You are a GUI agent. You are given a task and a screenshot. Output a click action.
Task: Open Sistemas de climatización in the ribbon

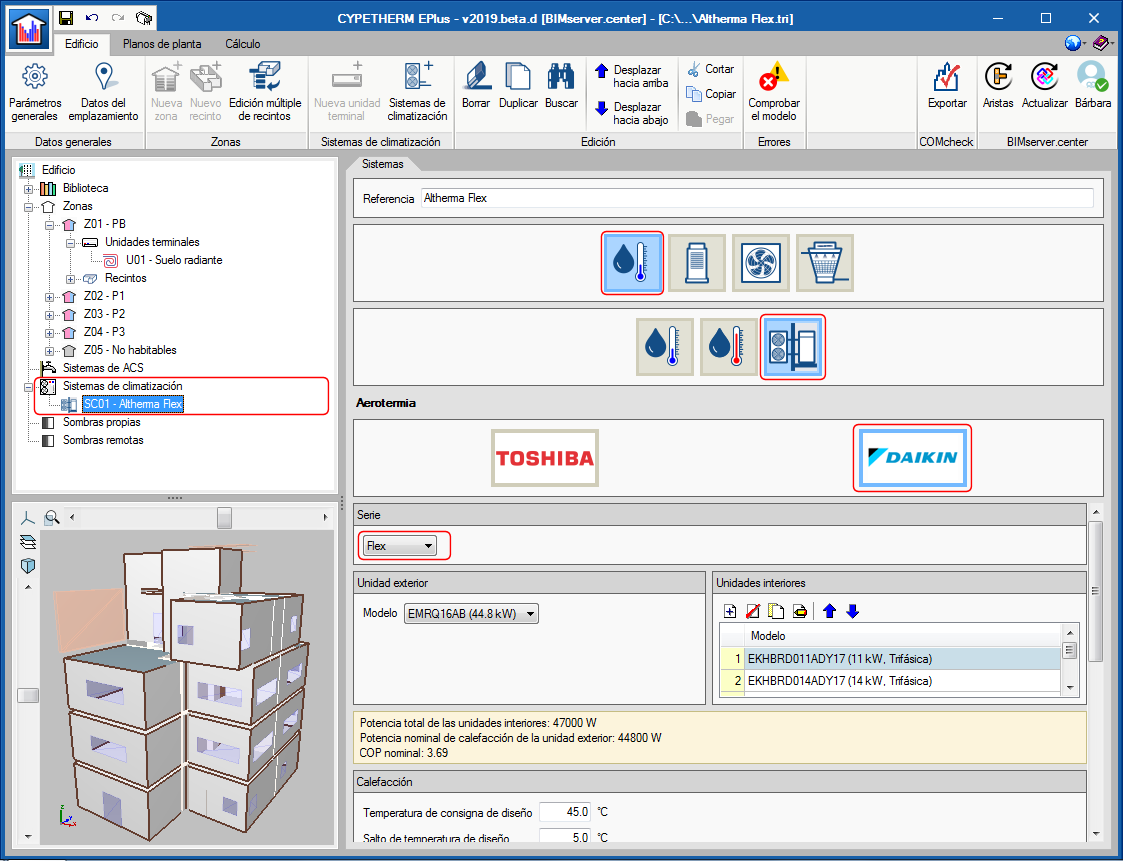[417, 93]
